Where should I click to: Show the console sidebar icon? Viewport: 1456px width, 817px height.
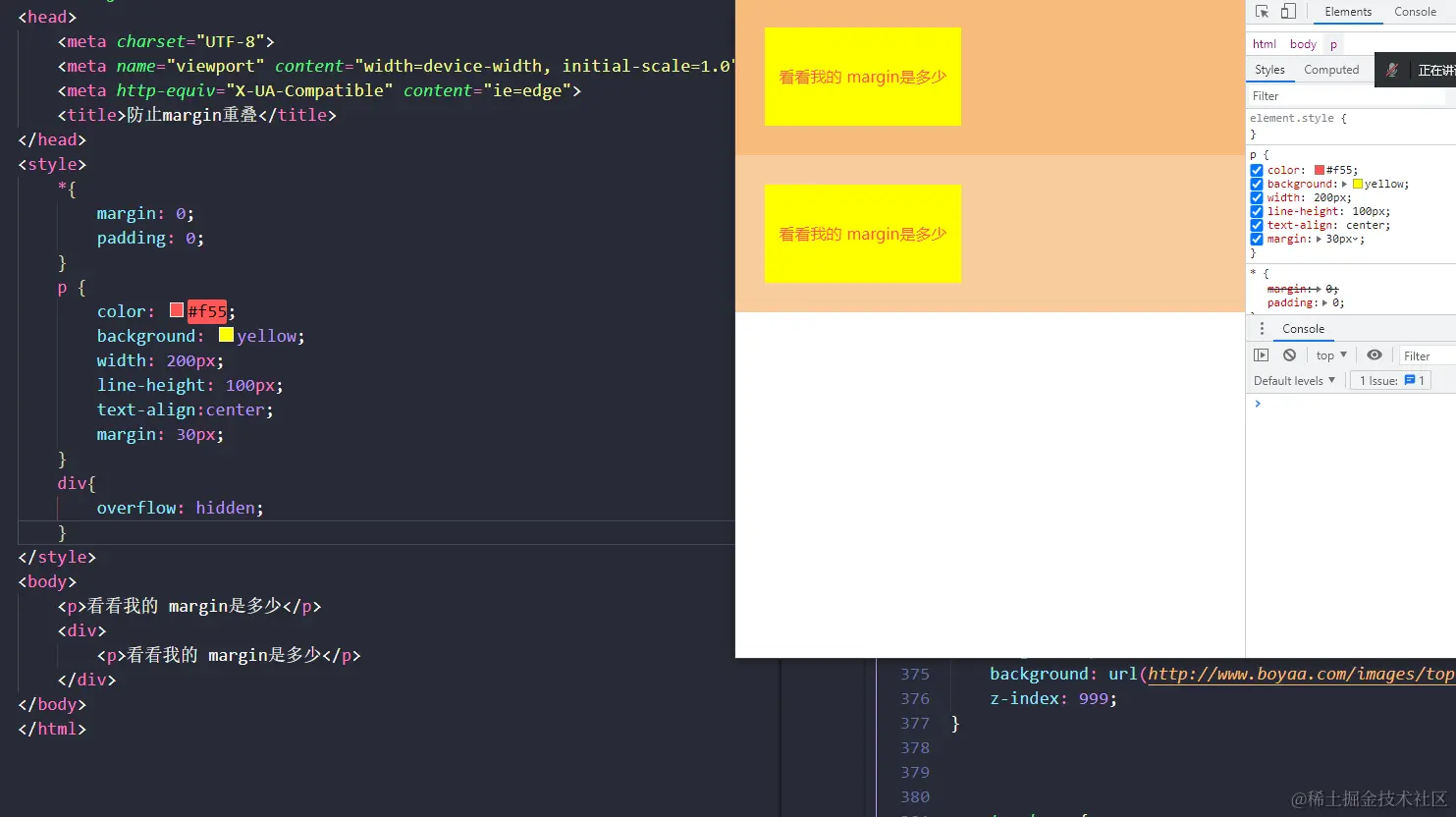tap(1262, 355)
